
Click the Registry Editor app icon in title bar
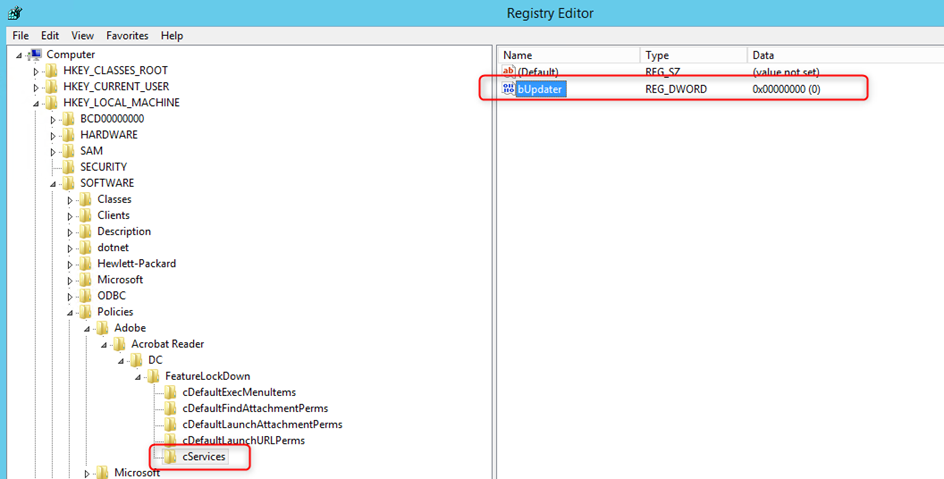tap(15, 13)
